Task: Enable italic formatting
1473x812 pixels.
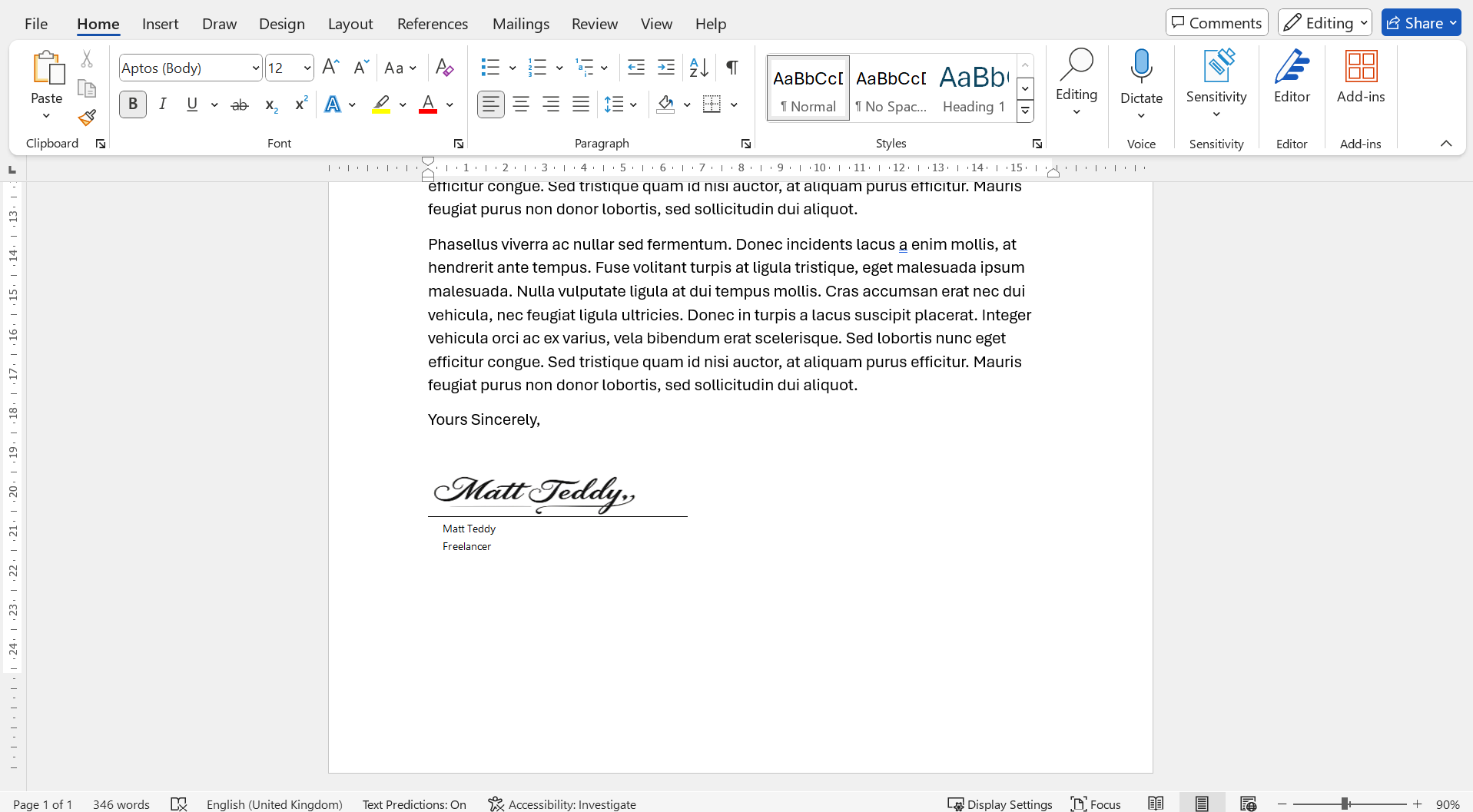Action: tap(162, 104)
